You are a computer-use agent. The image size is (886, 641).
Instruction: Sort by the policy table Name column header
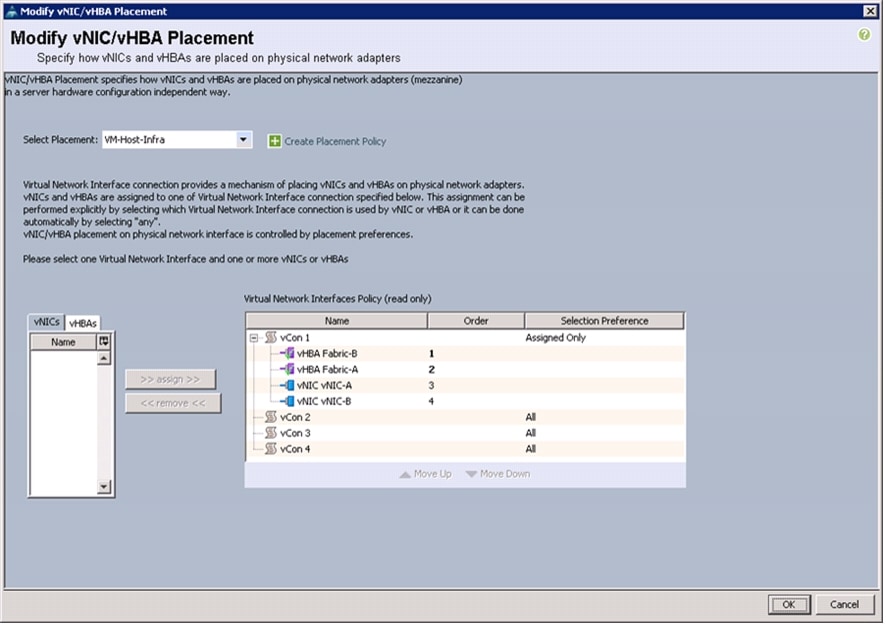click(337, 320)
